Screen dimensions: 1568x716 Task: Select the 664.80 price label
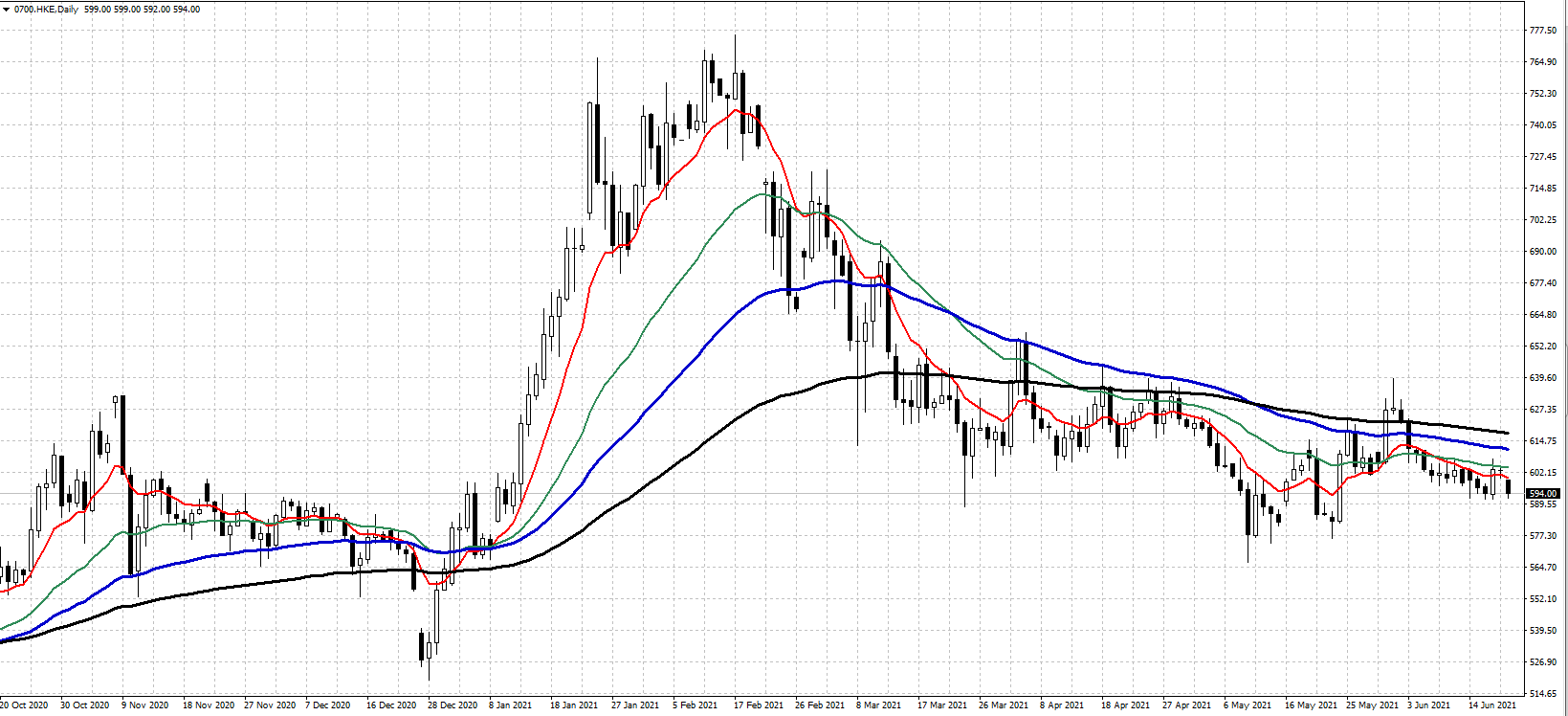pyautogui.click(x=1543, y=315)
